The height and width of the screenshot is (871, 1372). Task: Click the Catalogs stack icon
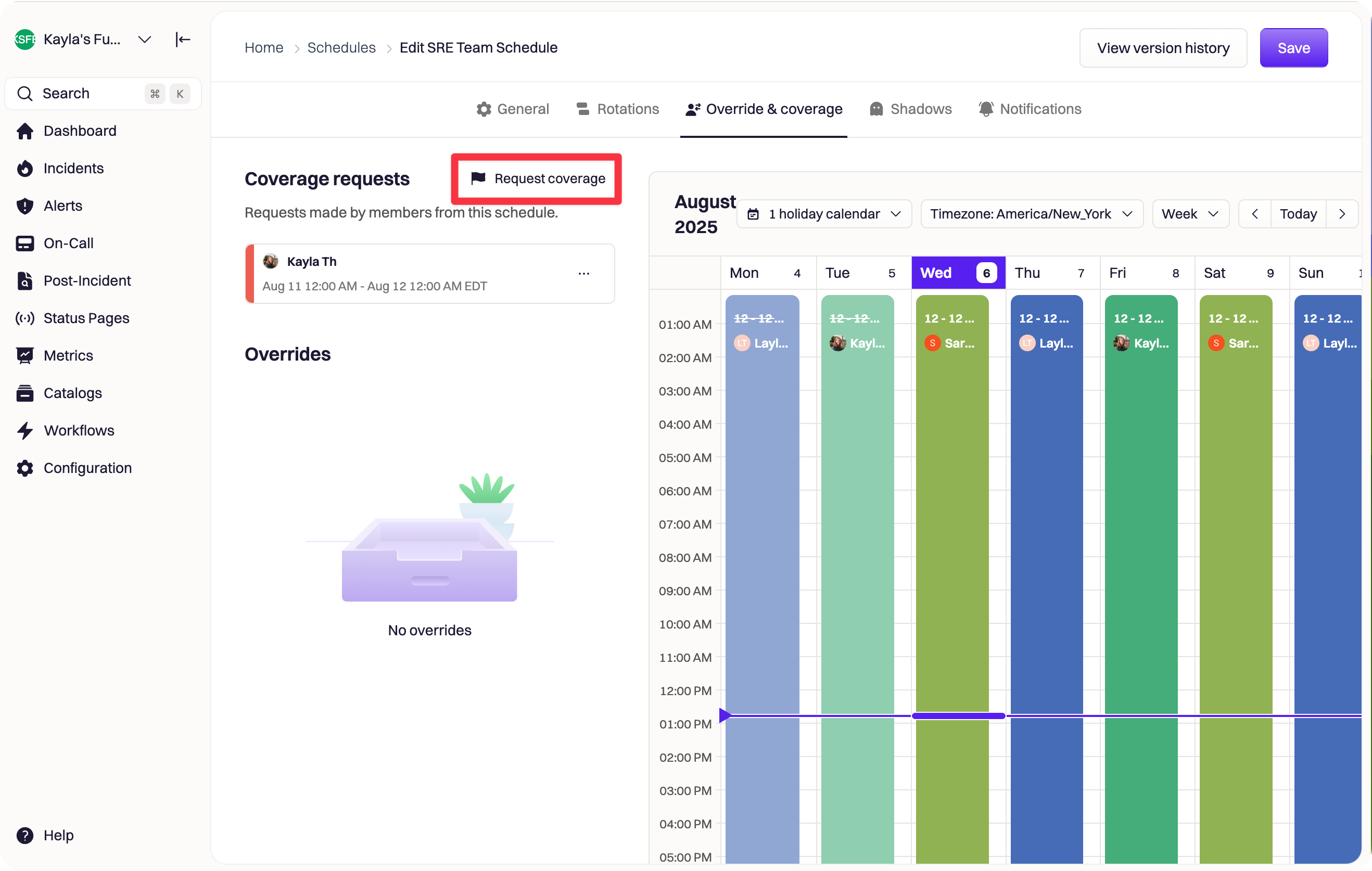pos(24,393)
